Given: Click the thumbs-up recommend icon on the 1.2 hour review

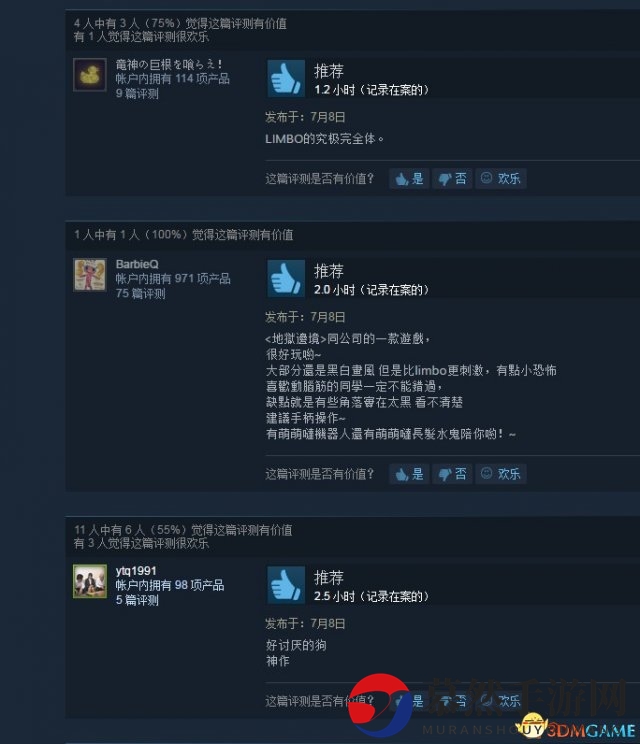Looking at the screenshot, I should (286, 78).
